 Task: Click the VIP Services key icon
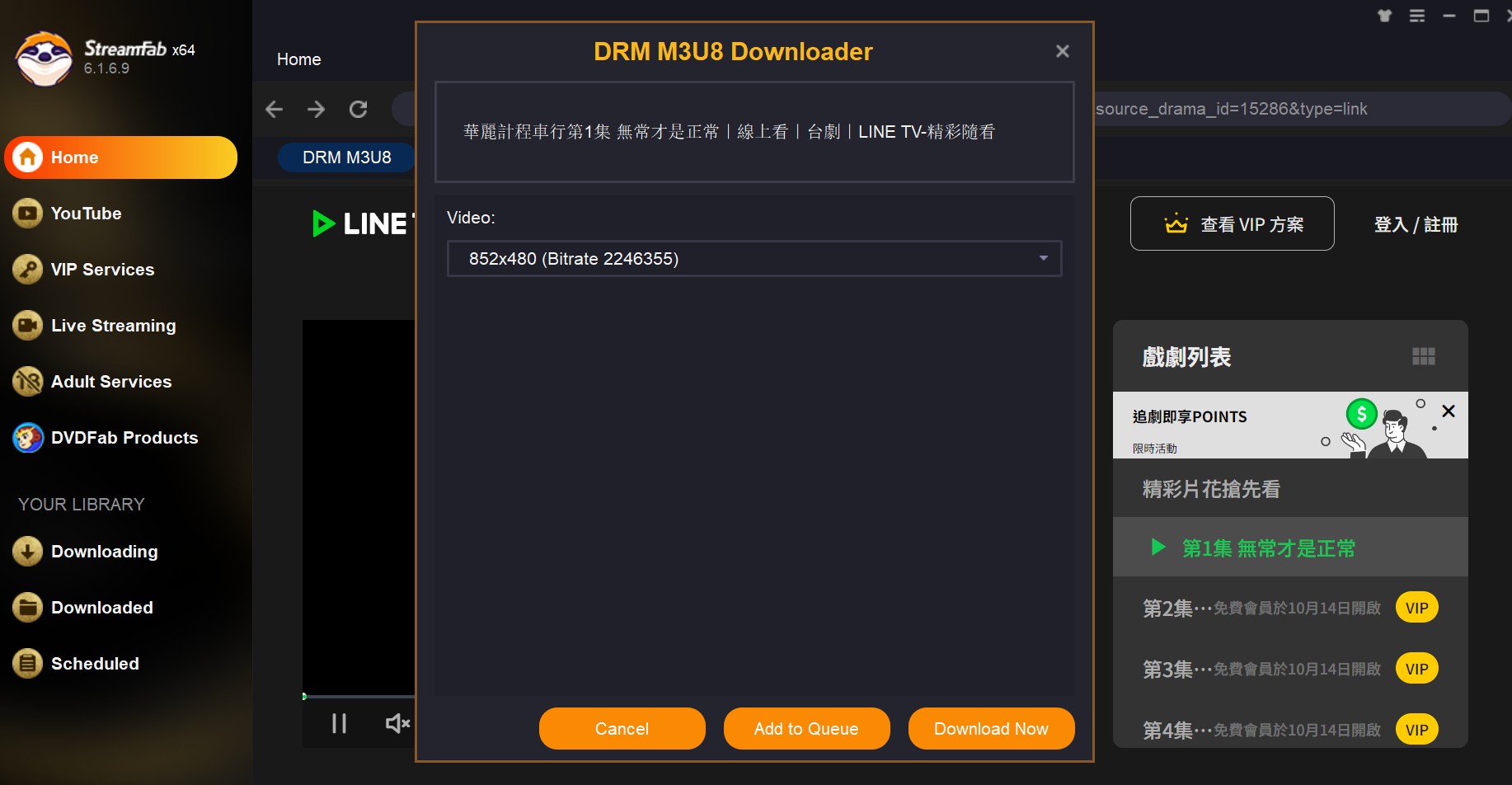(27, 270)
